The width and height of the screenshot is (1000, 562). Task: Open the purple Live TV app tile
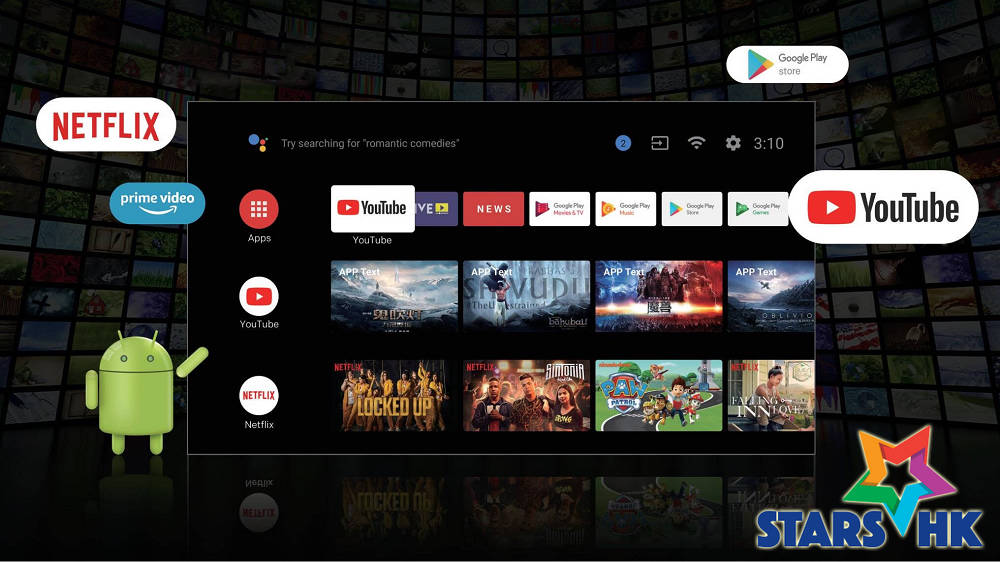436,209
